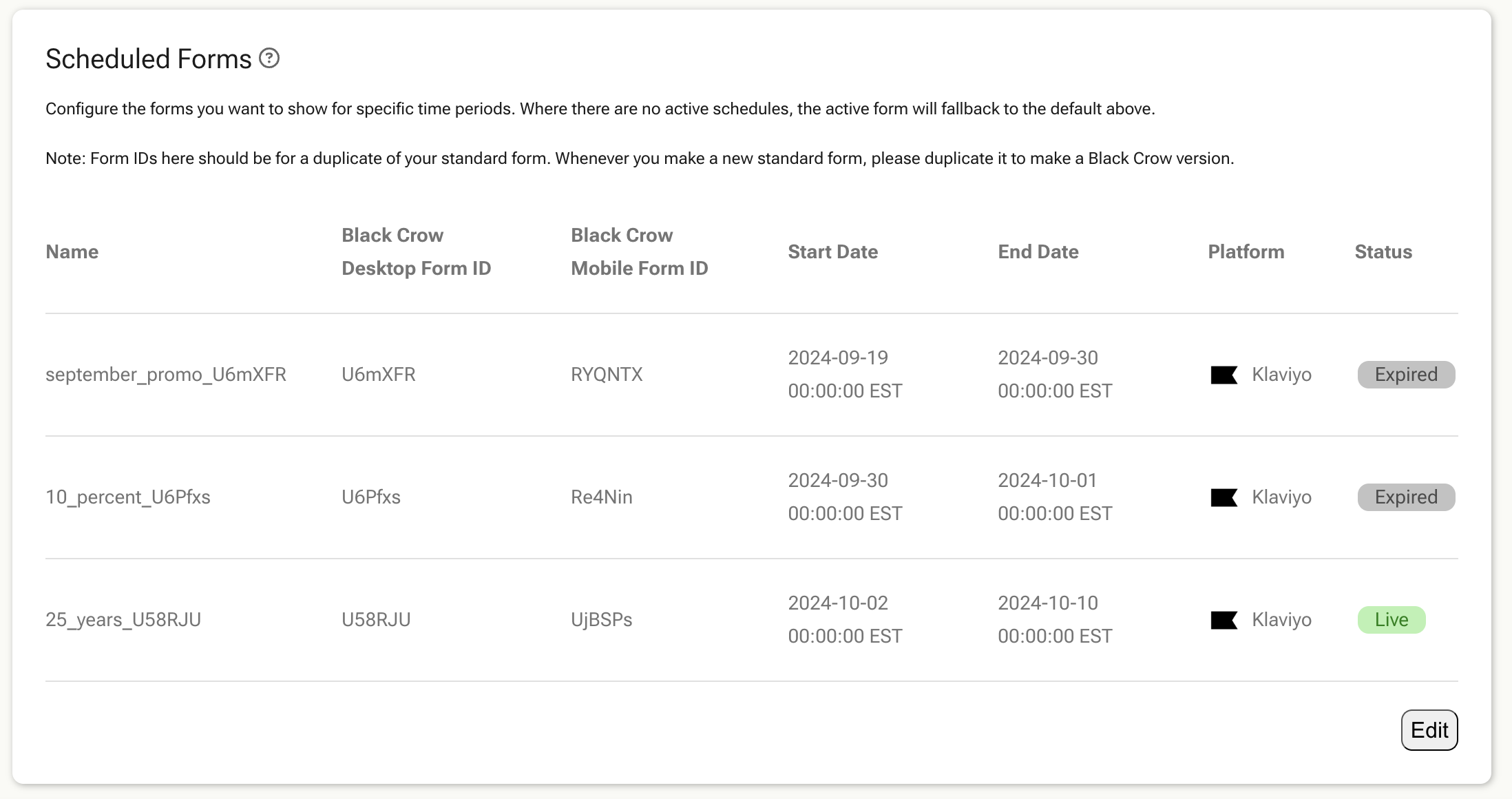Click the Start Date column header
This screenshot has height=799, width=1512.
(x=833, y=252)
